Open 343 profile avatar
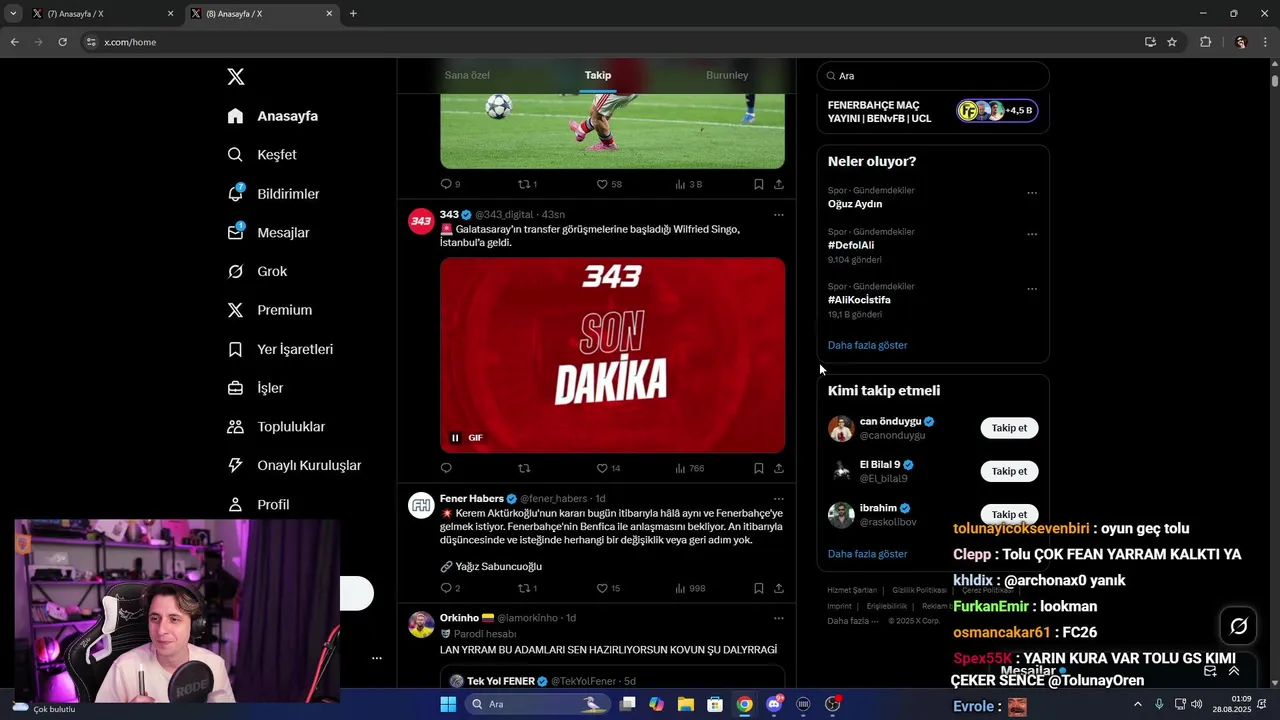The image size is (1280, 720). pos(421,221)
